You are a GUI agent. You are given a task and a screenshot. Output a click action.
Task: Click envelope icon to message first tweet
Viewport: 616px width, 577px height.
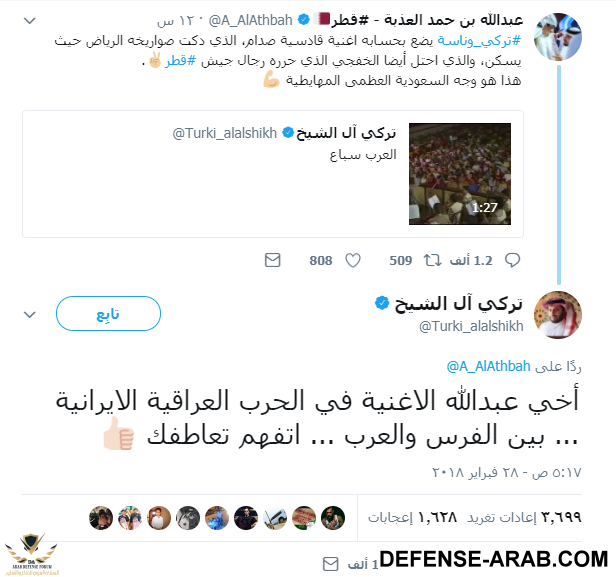coord(272,260)
